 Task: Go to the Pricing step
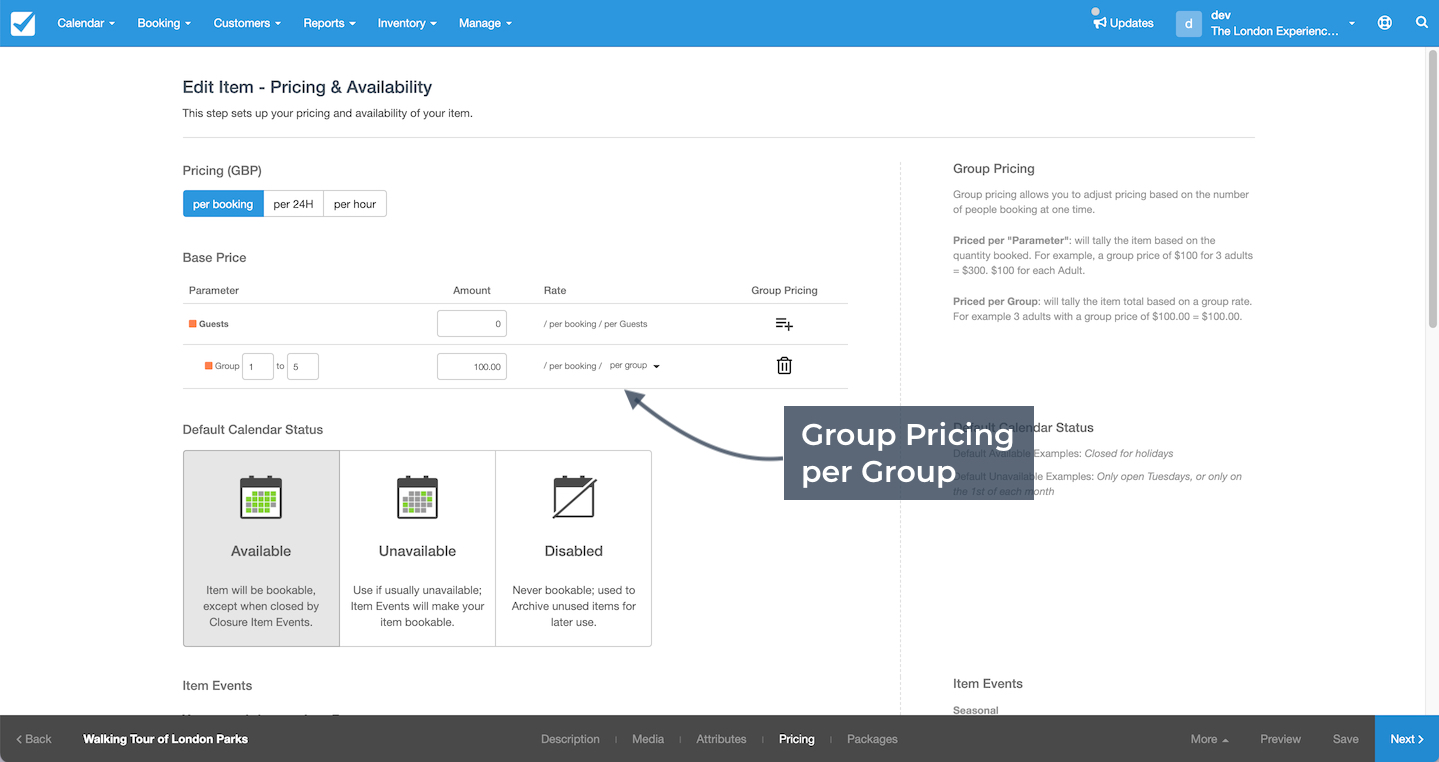pos(796,739)
